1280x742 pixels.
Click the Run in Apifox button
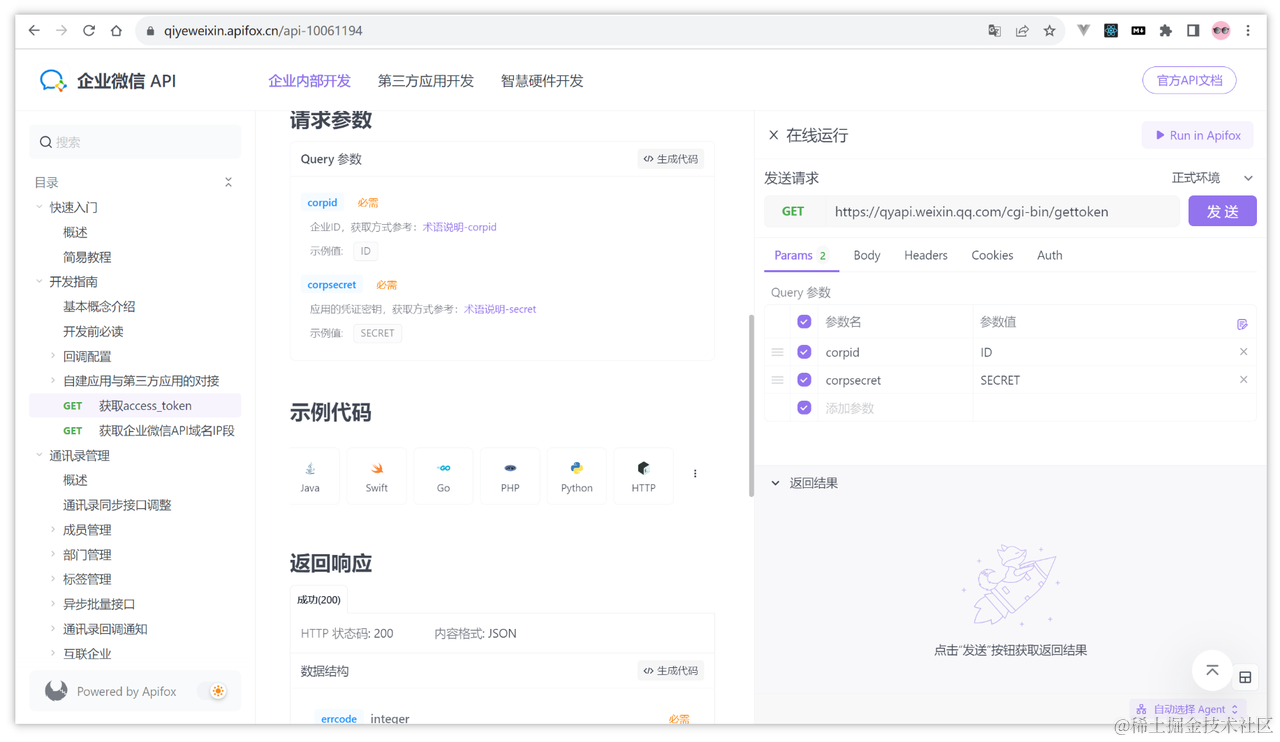pyautogui.click(x=1197, y=135)
